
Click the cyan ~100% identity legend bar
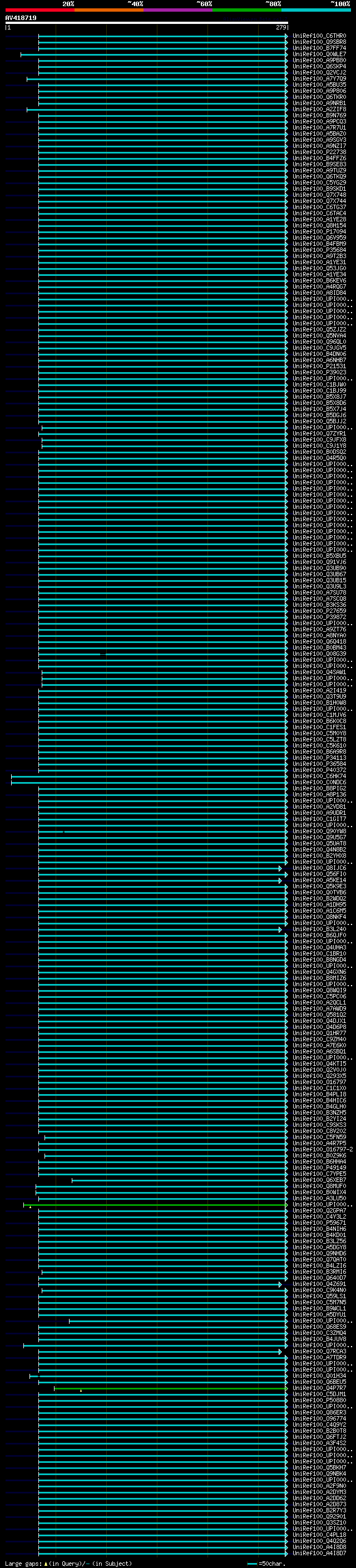316,10
